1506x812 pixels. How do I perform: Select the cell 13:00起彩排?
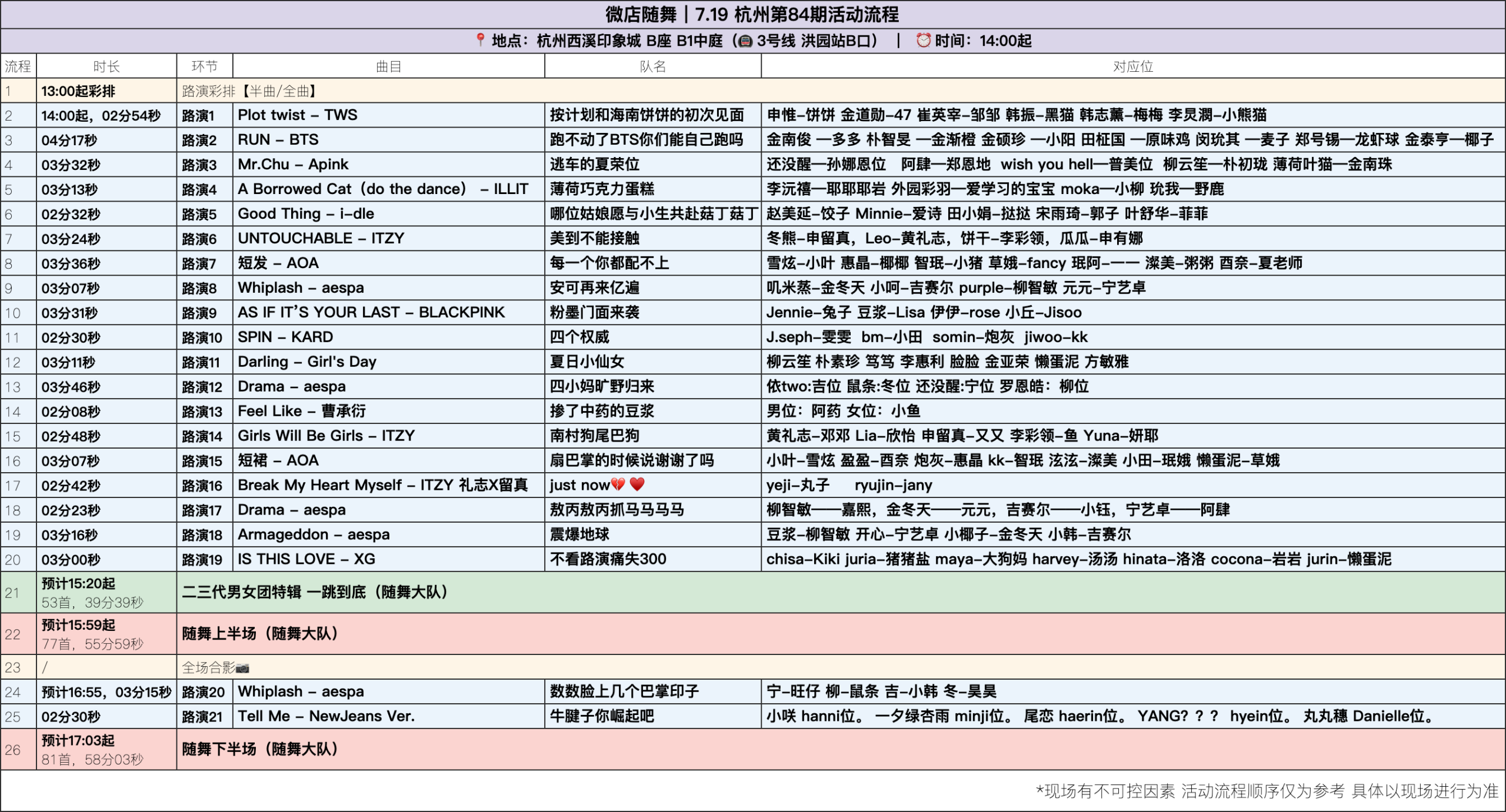pyautogui.click(x=106, y=91)
